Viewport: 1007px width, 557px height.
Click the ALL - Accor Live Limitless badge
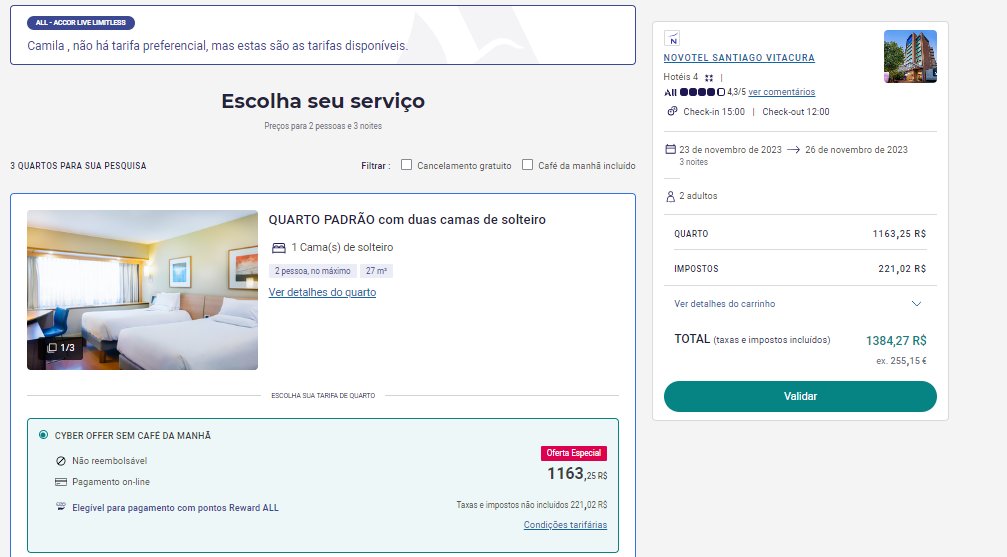click(81, 22)
